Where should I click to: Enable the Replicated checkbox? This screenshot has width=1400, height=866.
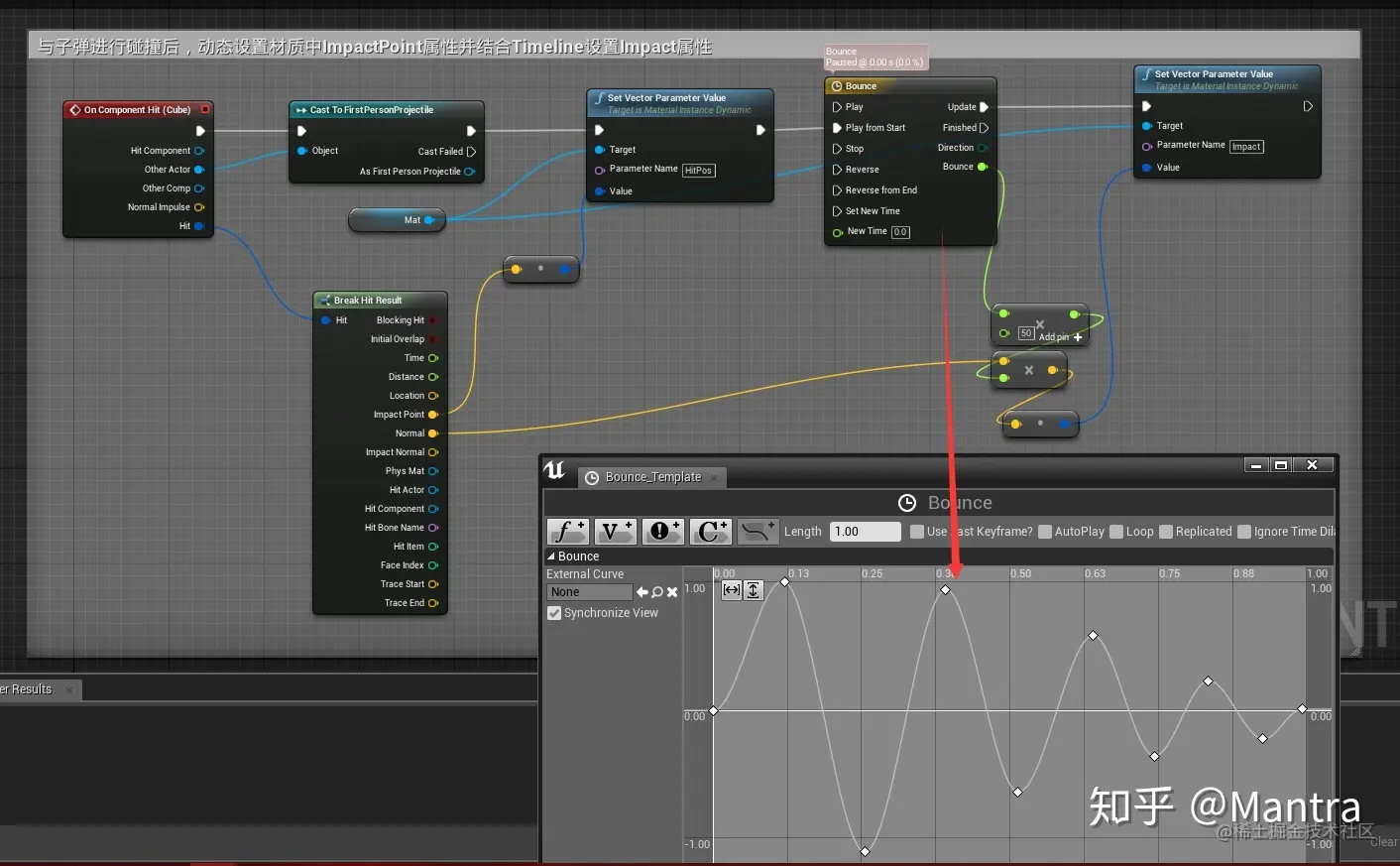pos(1166,532)
